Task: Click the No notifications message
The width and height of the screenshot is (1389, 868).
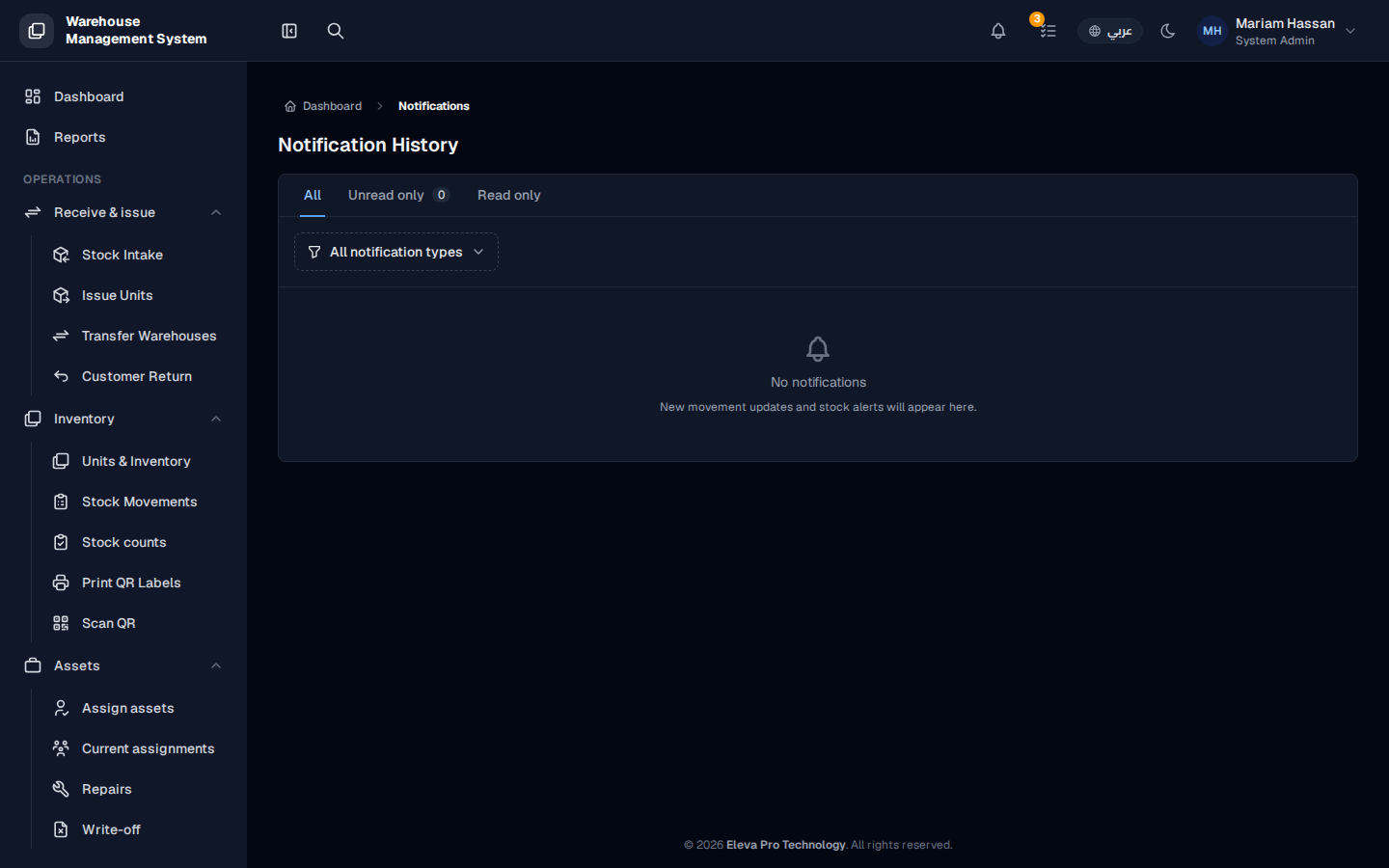Action: (x=818, y=382)
